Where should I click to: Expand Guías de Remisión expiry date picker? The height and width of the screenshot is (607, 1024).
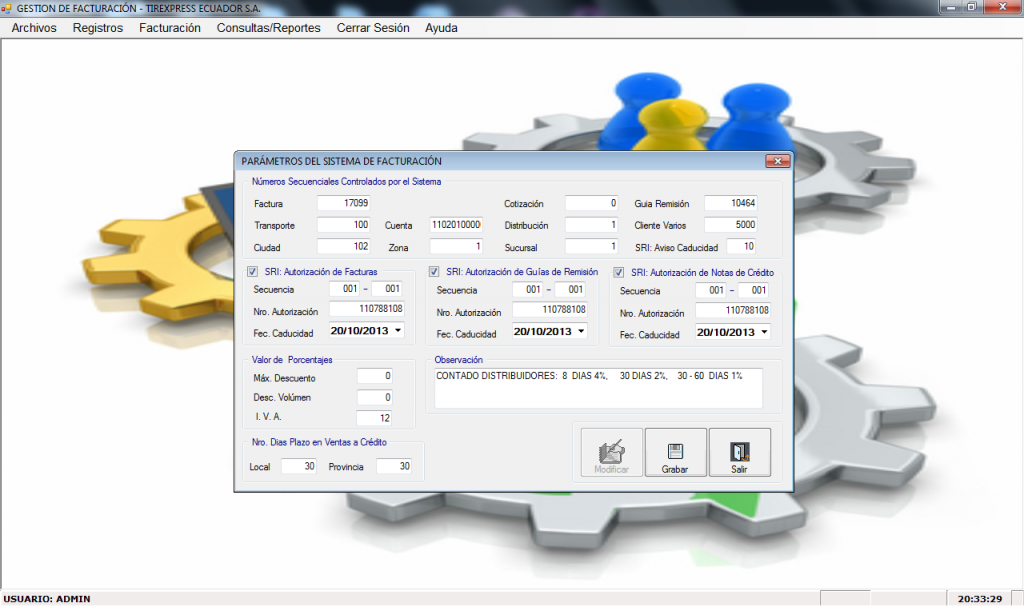pos(581,331)
